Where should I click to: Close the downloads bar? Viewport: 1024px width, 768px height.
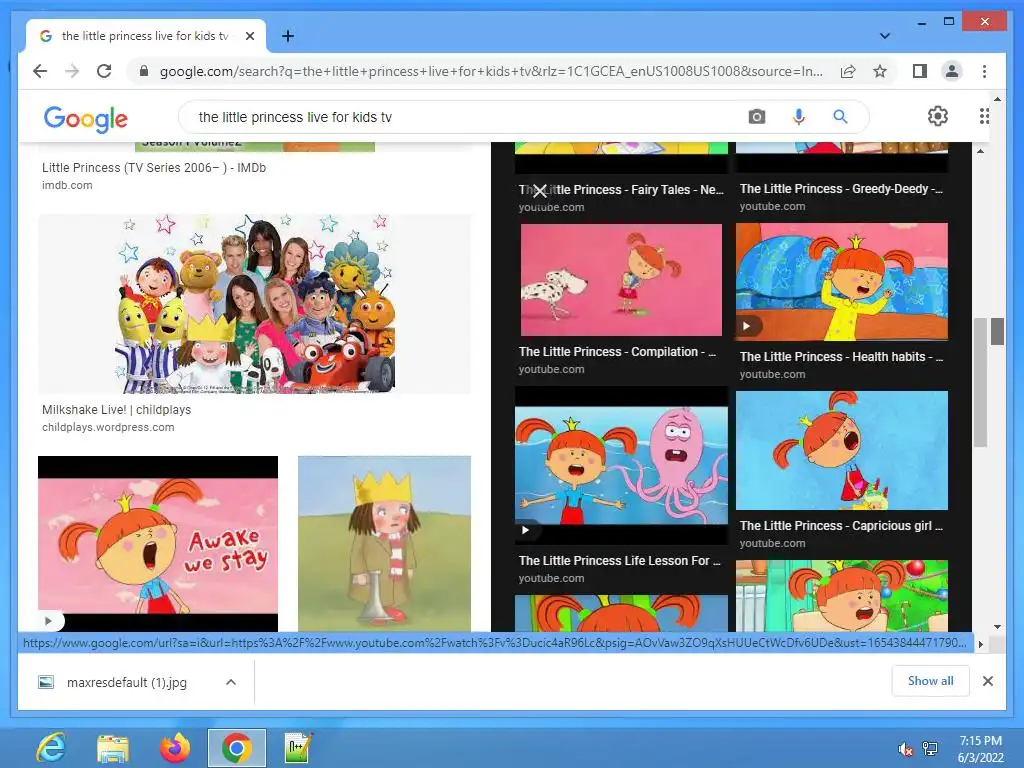(x=987, y=681)
